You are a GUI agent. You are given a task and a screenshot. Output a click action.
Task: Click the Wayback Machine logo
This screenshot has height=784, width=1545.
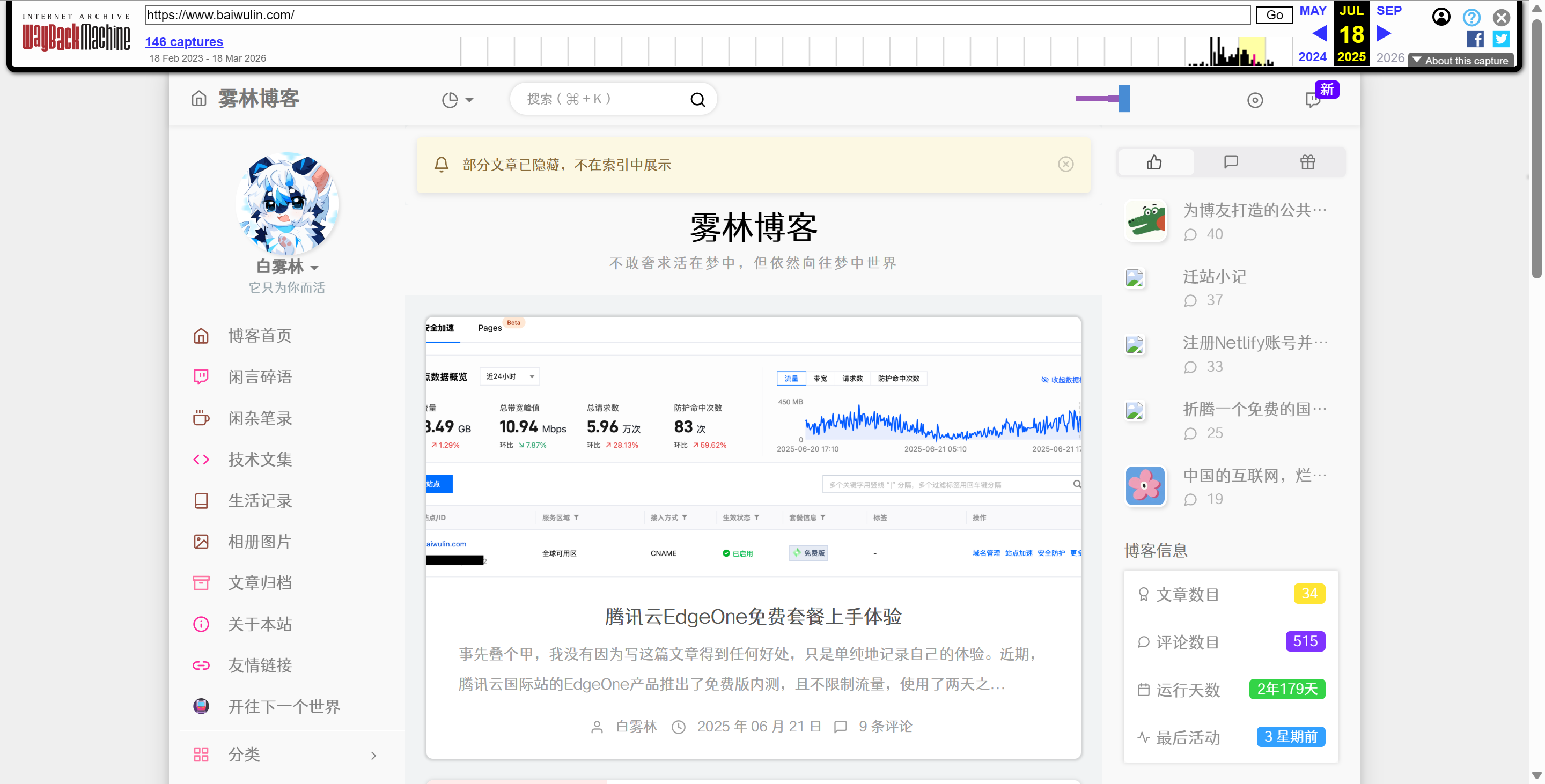click(x=76, y=33)
